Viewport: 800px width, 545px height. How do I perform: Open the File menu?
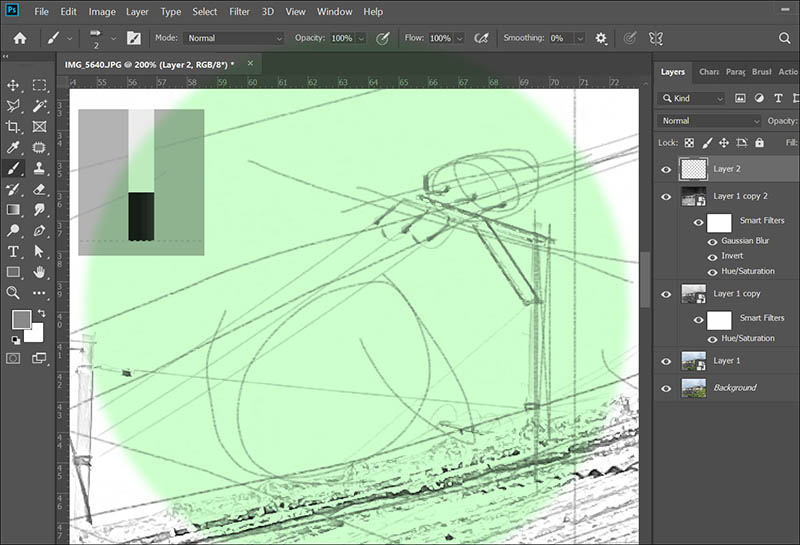(41, 11)
